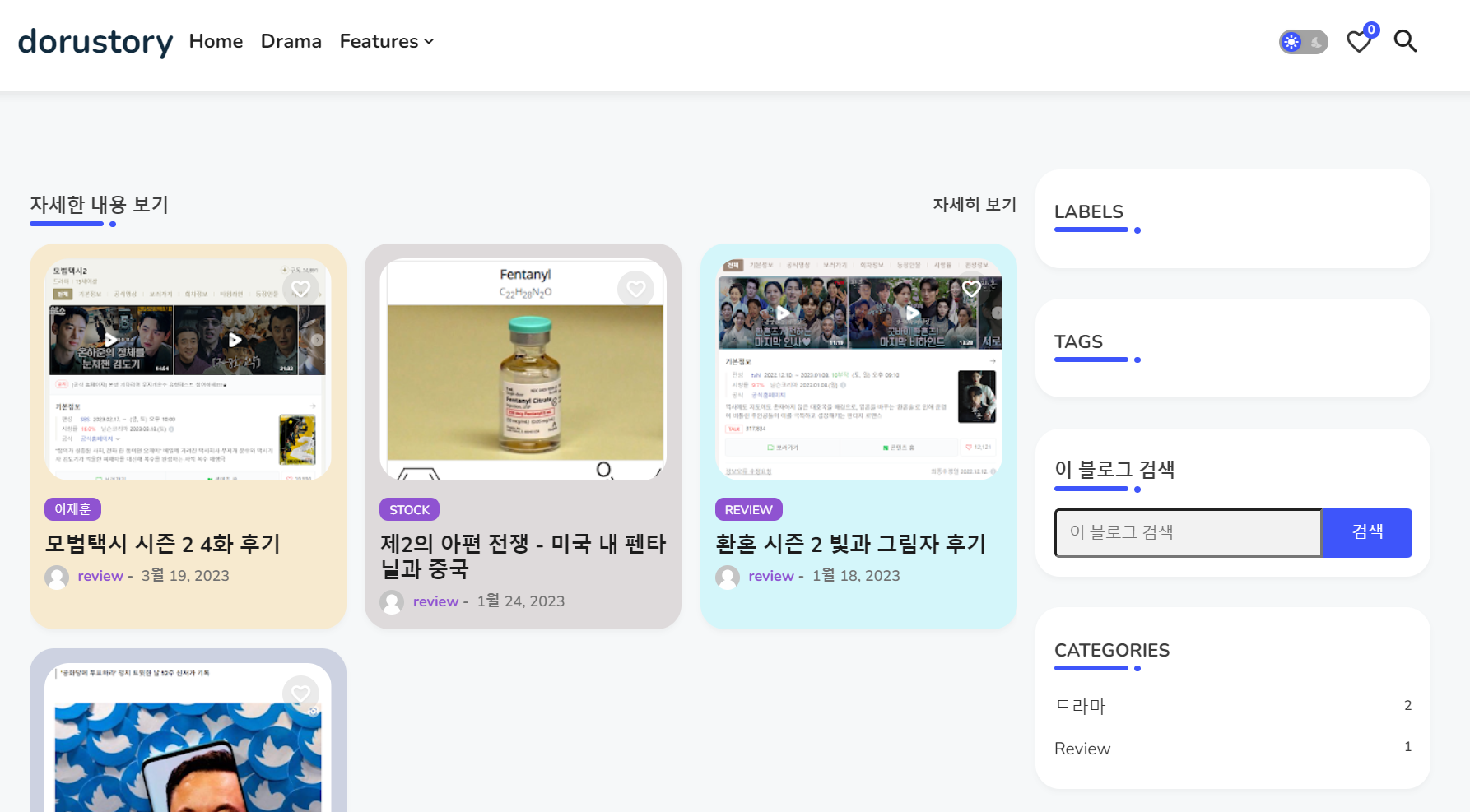This screenshot has width=1470, height=812.
Task: Click author avatar on Fentanyl post
Action: [392, 602]
